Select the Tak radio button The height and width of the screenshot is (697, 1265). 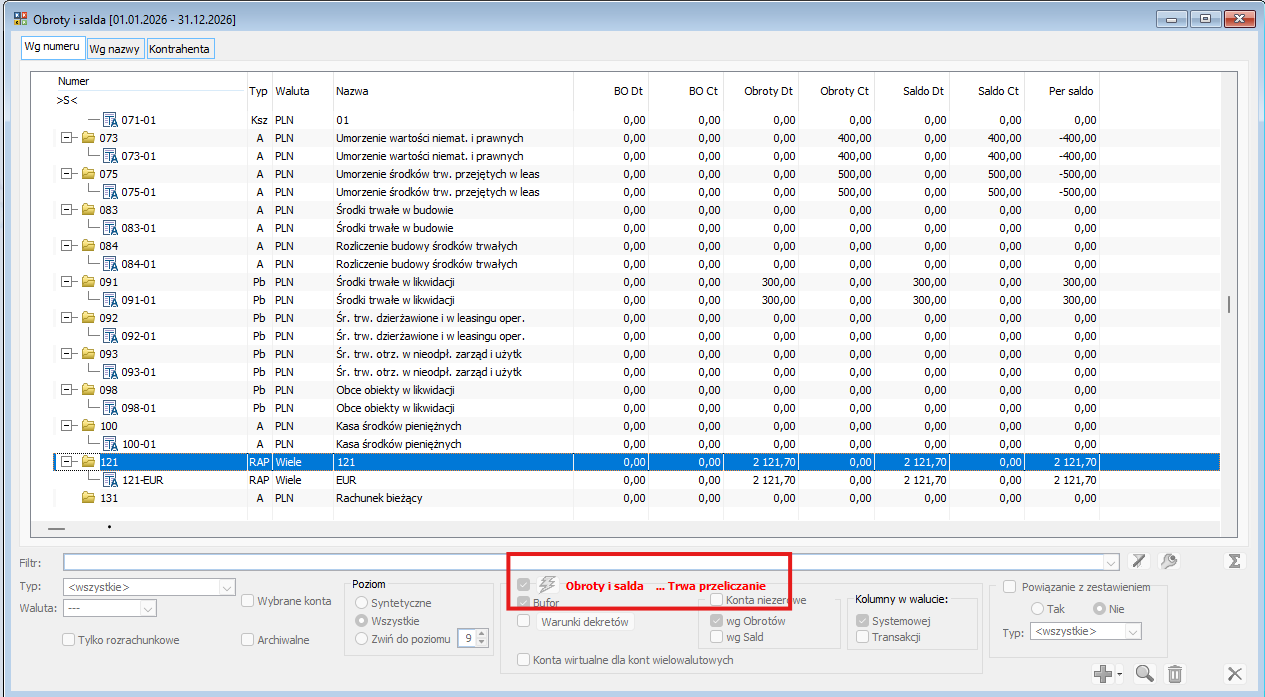tap(1037, 609)
